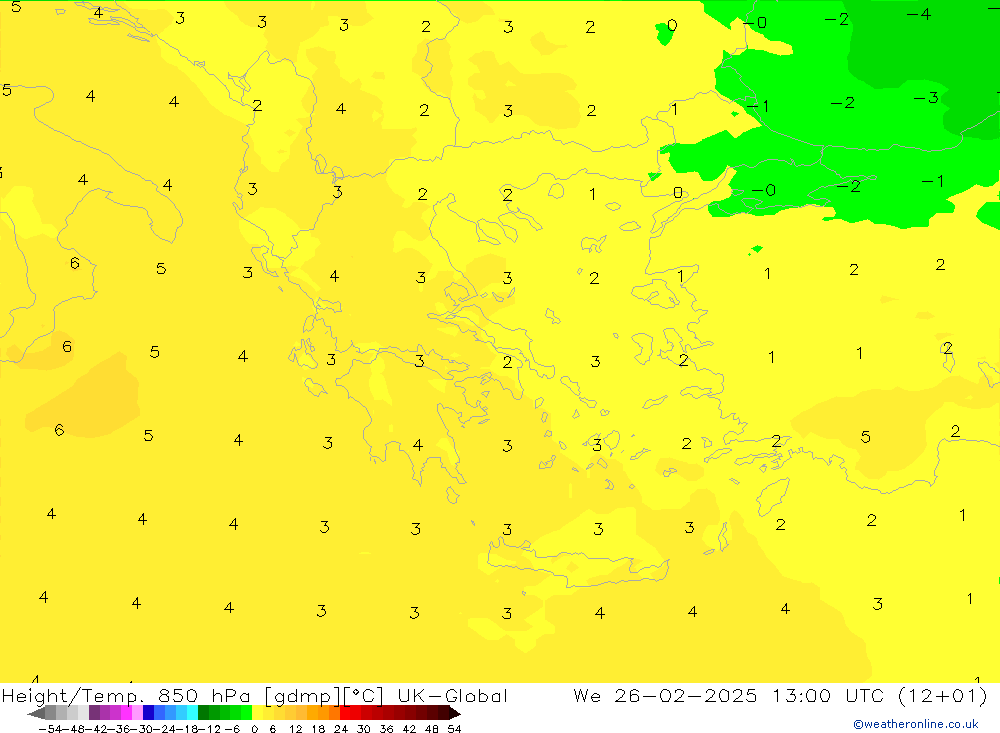Image resolution: width=1000 pixels, height=733 pixels.
Task: Click the -4 temperature value on the map
Action: click(919, 14)
